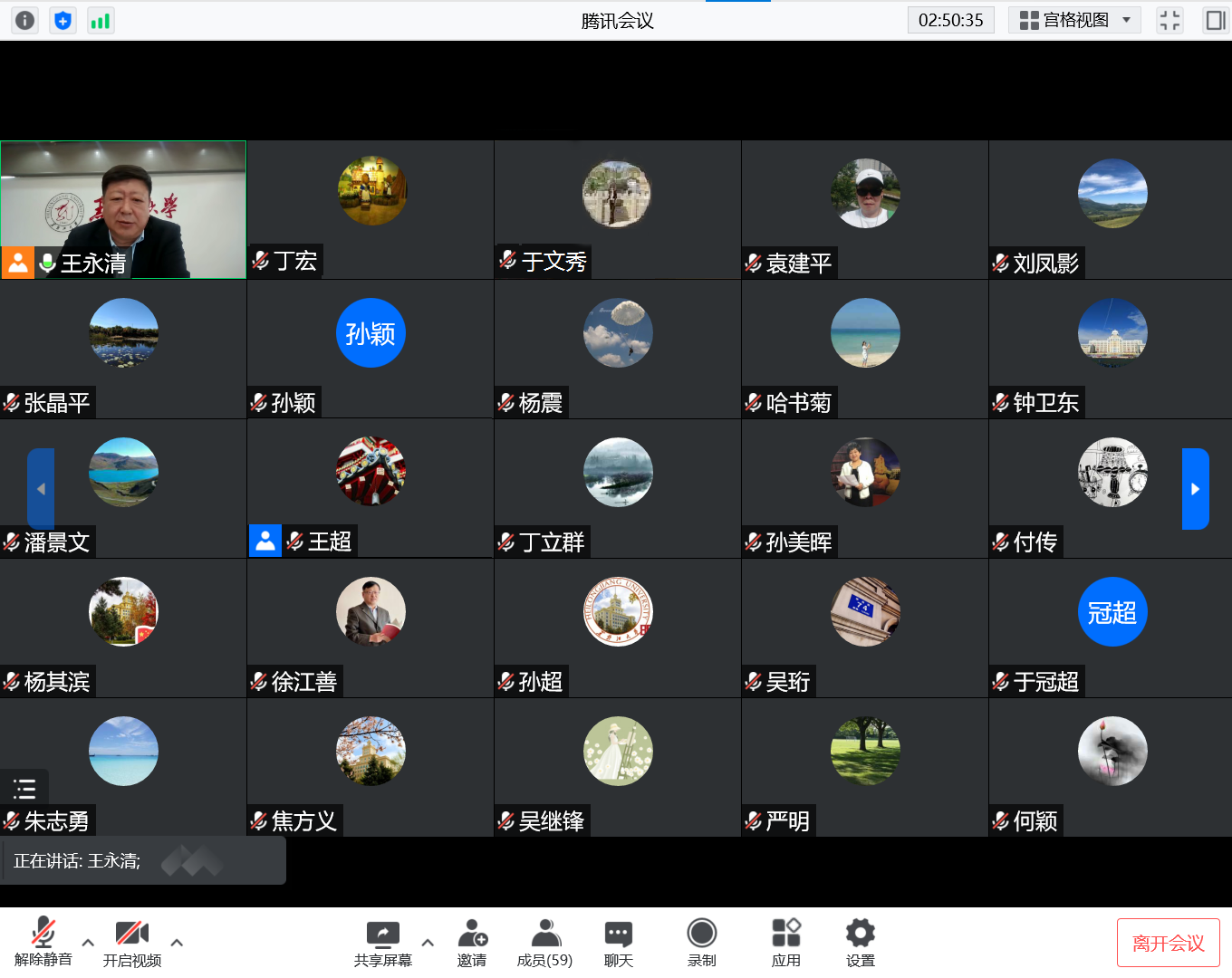The image size is (1232, 978).
Task: Check the green network signal icon
Action: coord(100,20)
